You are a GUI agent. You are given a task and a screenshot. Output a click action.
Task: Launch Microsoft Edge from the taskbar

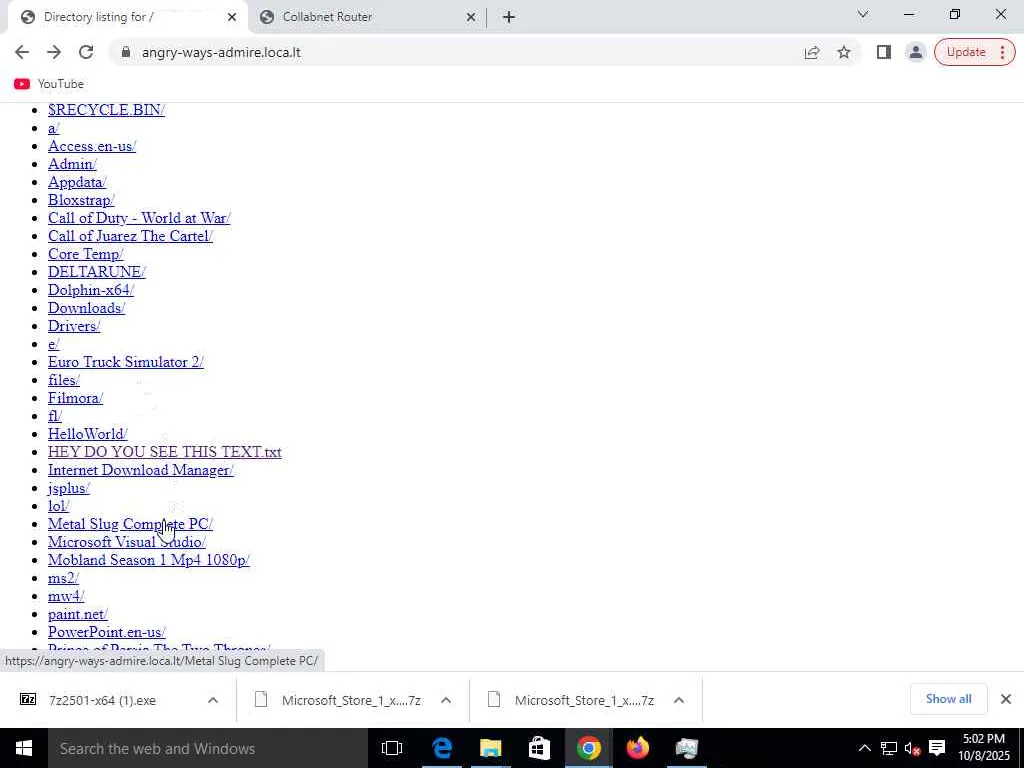pyautogui.click(x=441, y=748)
